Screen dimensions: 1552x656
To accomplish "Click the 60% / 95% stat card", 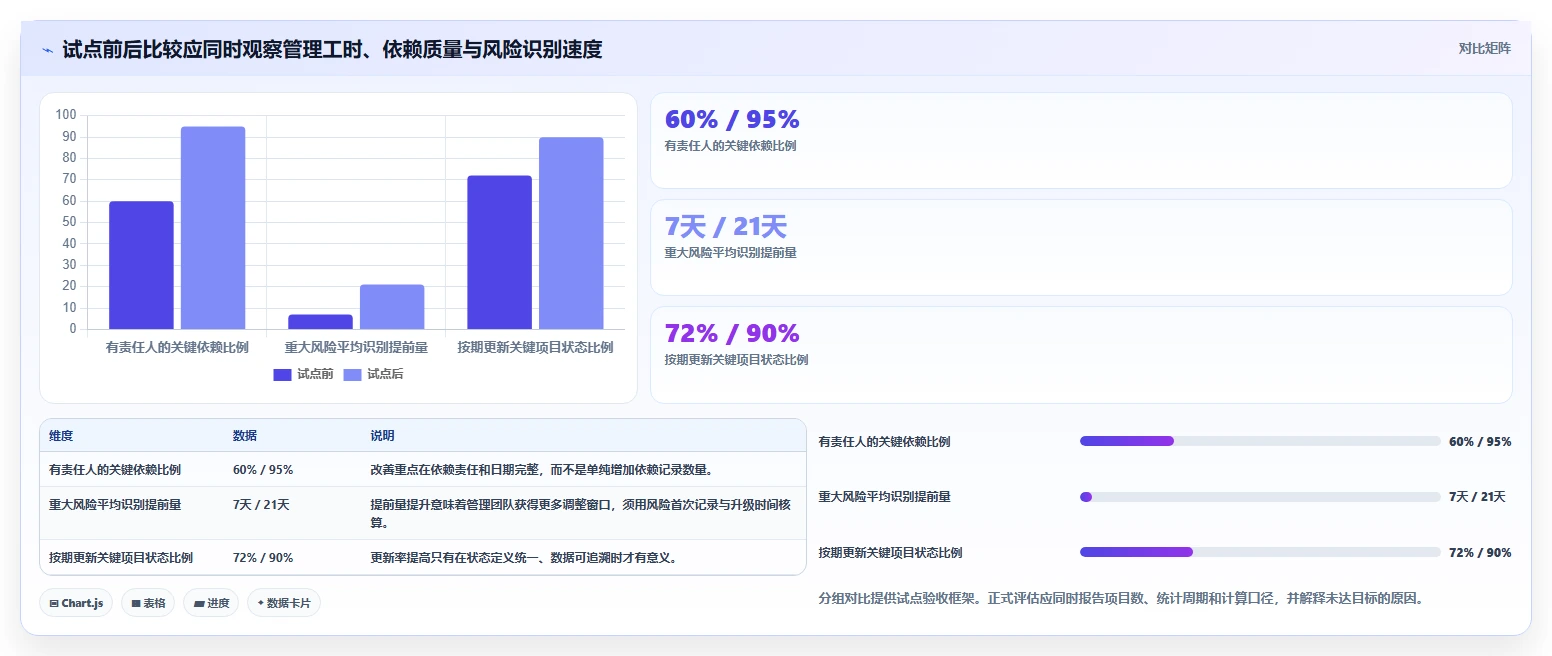I will click(x=1081, y=141).
